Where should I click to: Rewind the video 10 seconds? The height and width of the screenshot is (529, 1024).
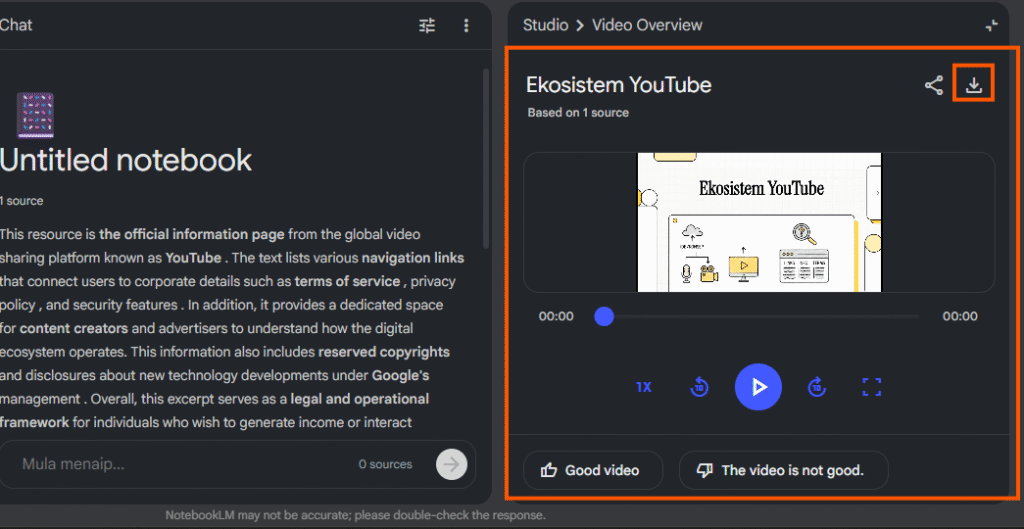click(x=700, y=387)
